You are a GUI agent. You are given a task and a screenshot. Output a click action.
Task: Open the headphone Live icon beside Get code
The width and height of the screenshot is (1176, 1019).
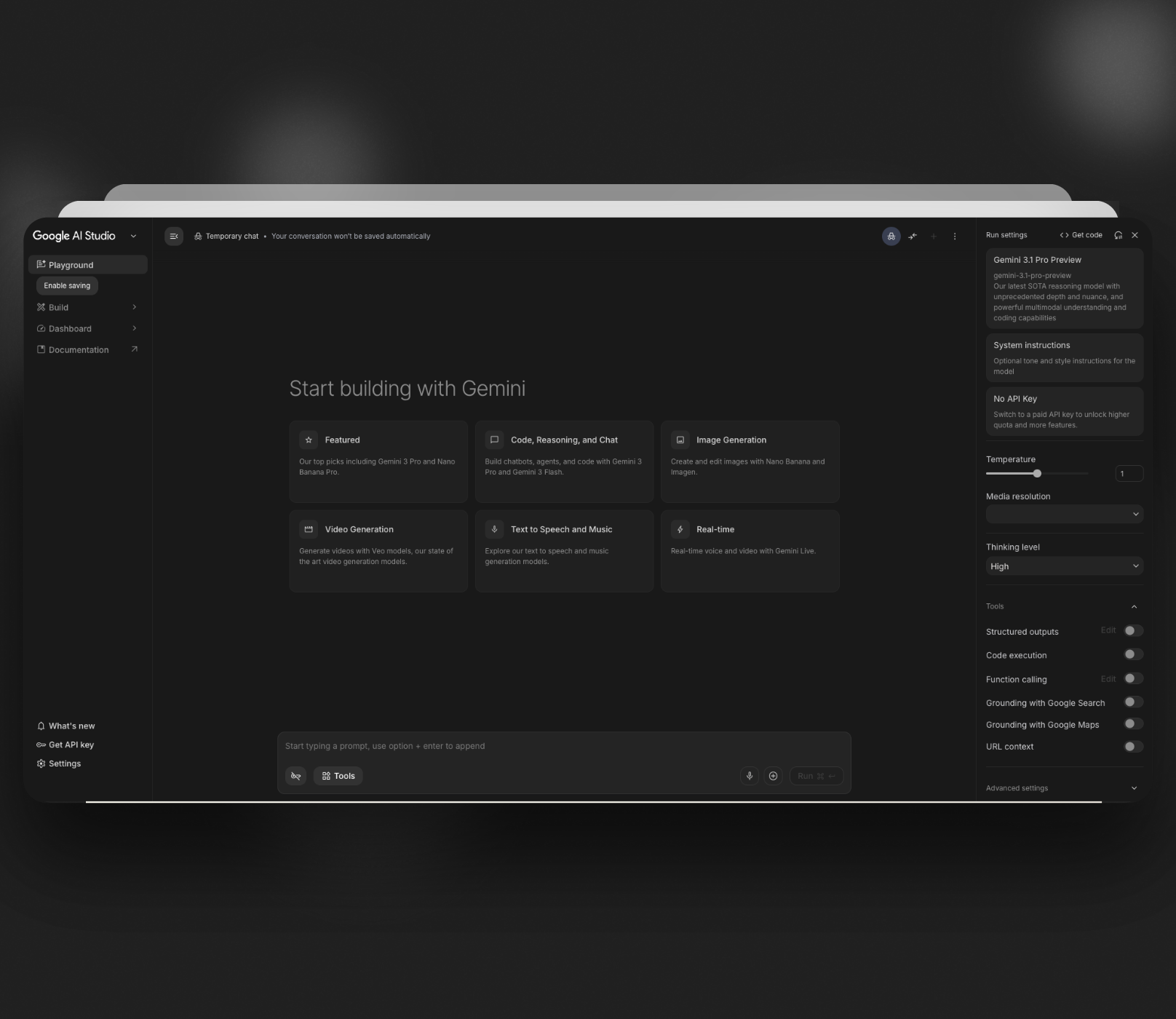tap(1118, 235)
